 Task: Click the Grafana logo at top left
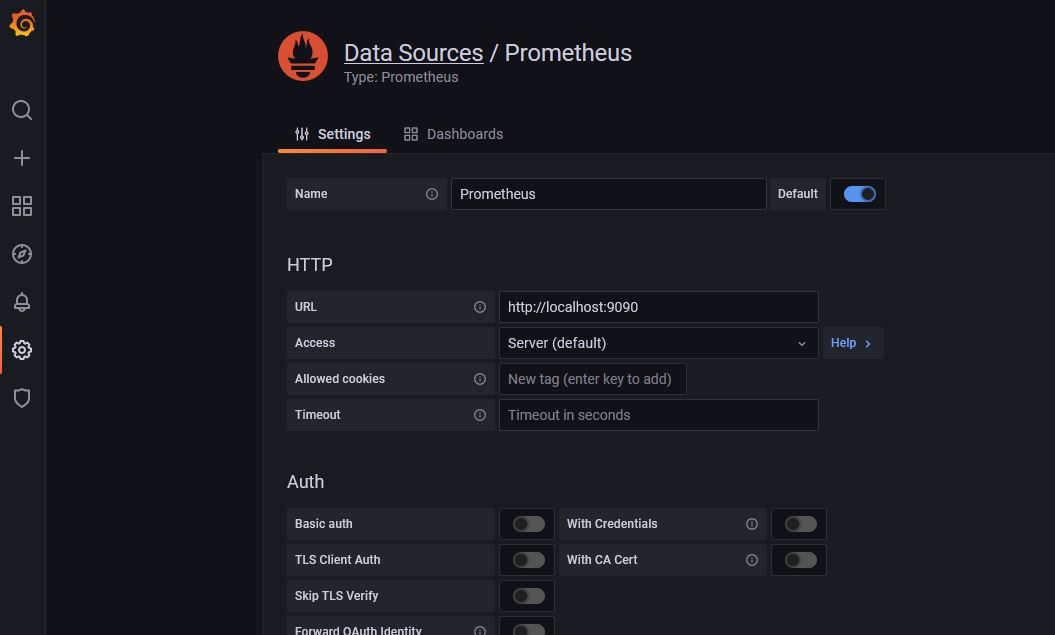(x=21, y=22)
